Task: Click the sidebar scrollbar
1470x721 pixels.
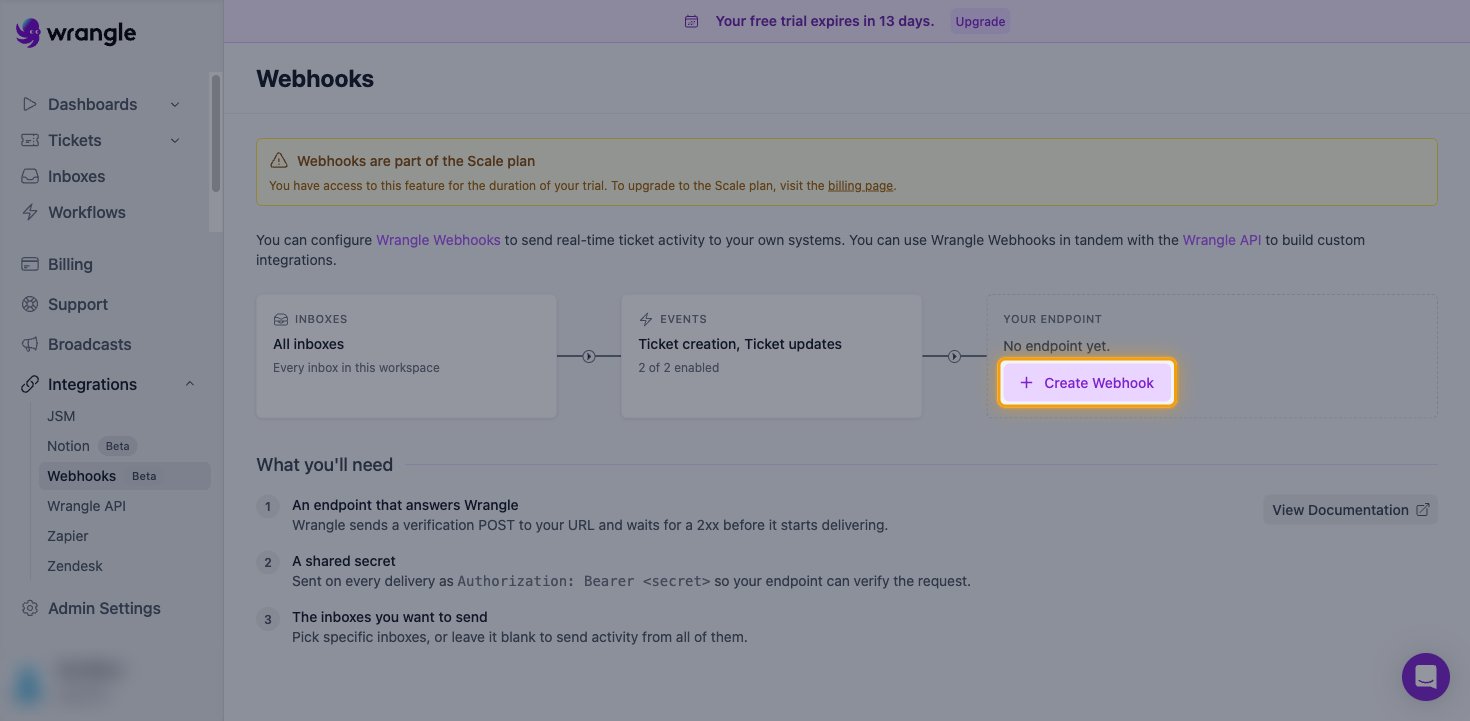Action: [x=216, y=133]
